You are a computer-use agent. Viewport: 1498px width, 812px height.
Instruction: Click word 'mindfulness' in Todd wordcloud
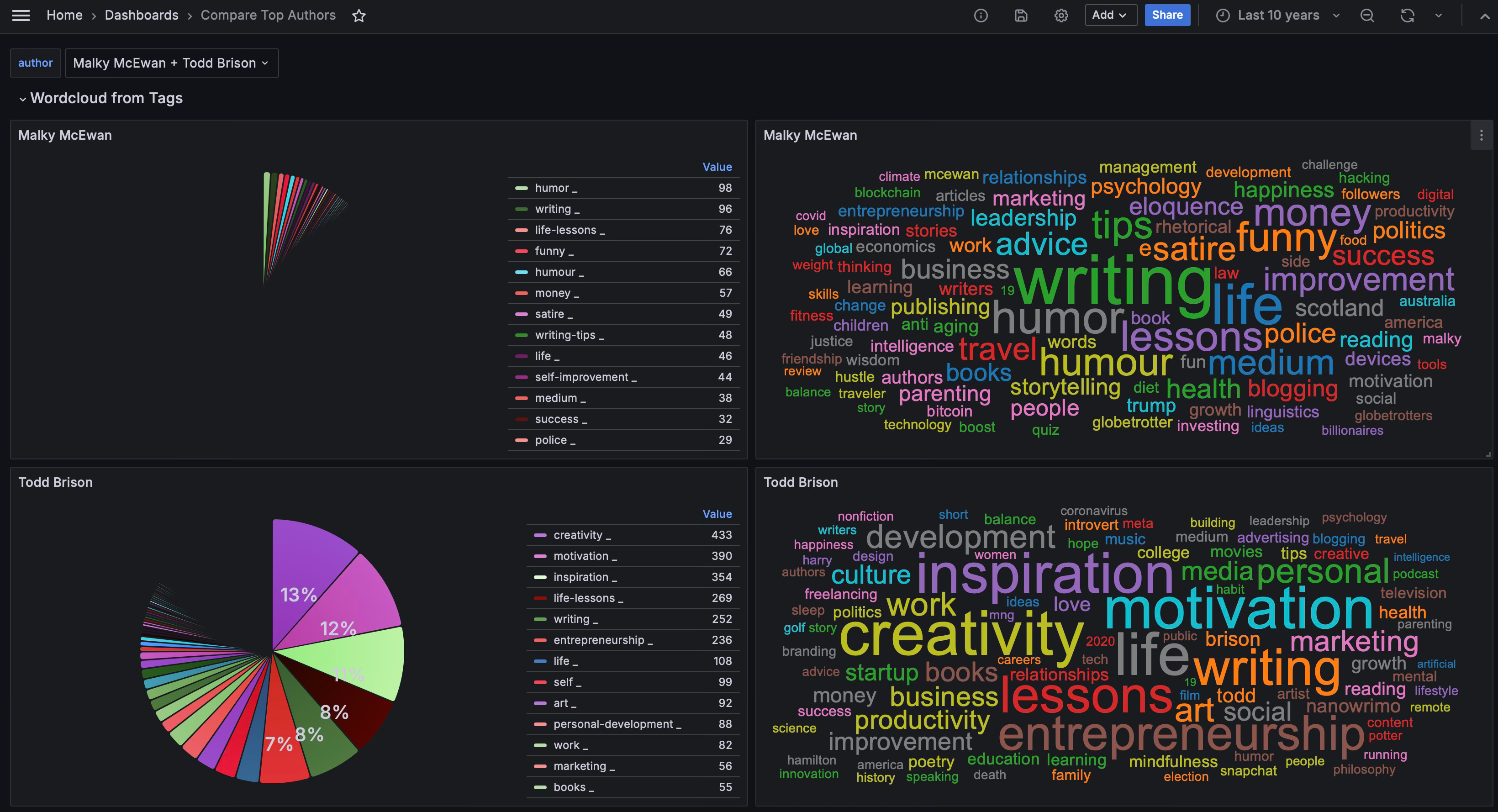click(1173, 761)
